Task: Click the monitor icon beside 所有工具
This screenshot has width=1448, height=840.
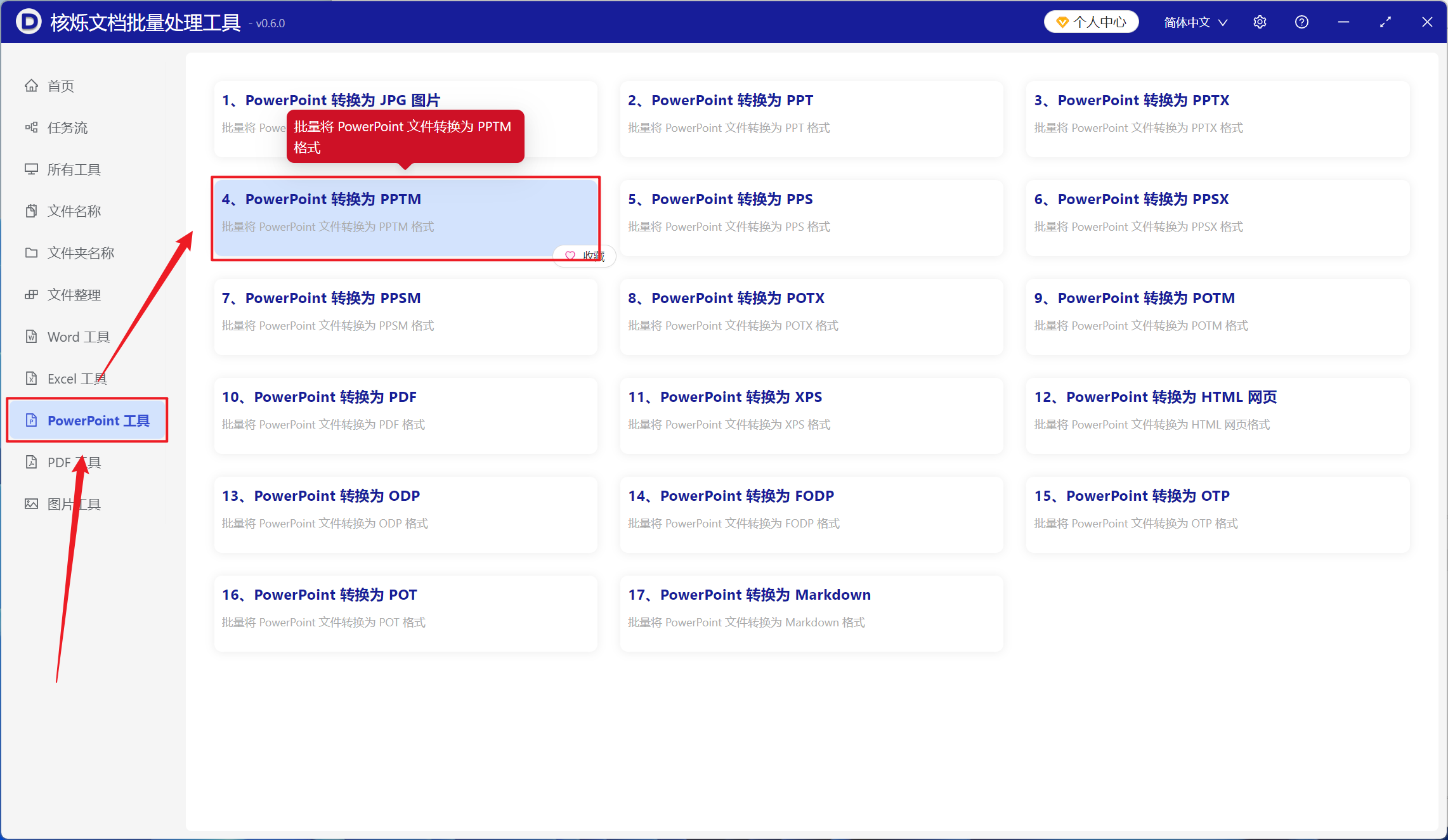Action: 31,169
